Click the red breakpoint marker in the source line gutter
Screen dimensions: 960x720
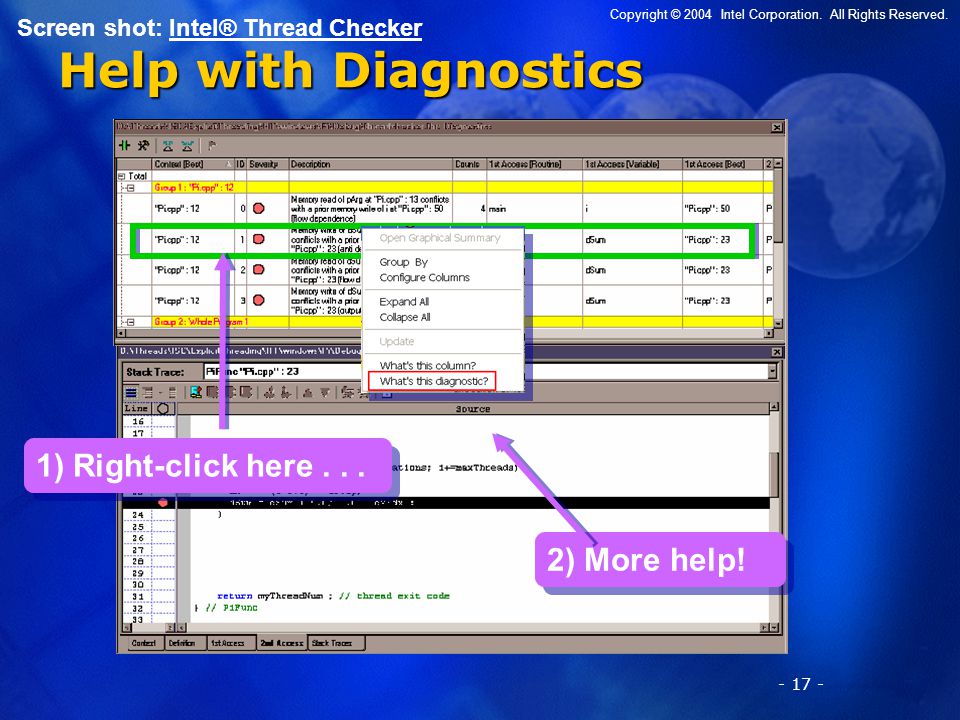pyautogui.click(x=163, y=503)
